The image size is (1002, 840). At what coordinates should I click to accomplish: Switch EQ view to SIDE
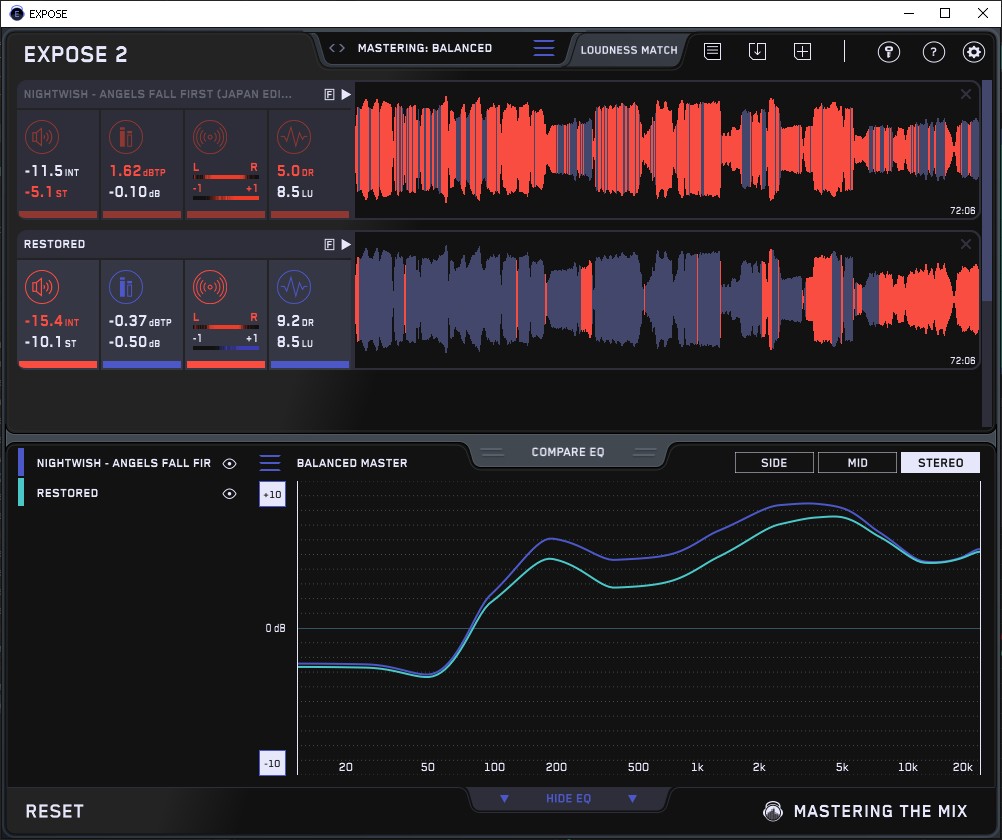pyautogui.click(x=774, y=462)
